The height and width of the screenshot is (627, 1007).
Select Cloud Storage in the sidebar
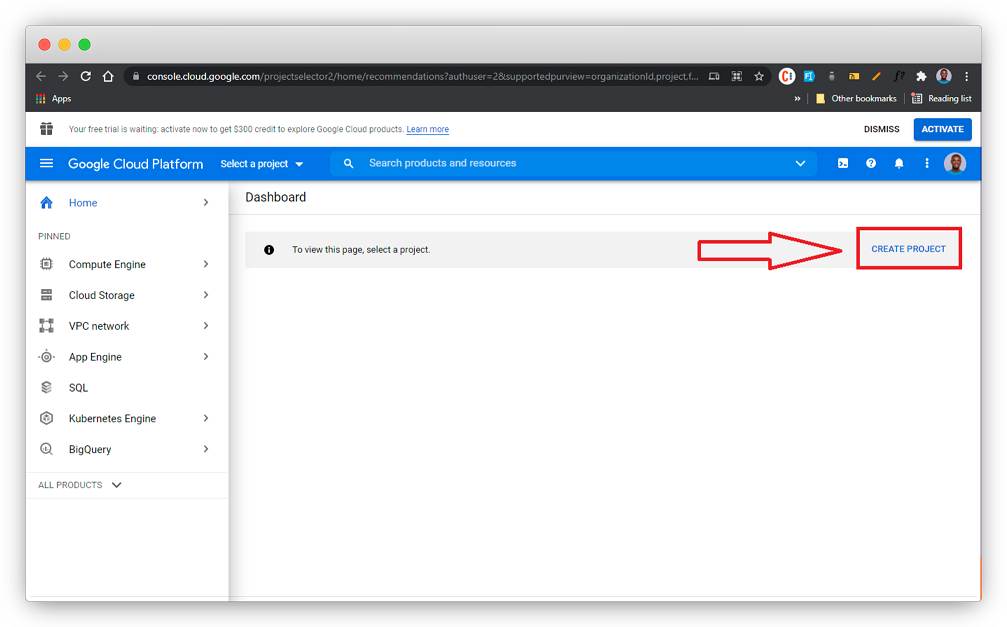[x=127, y=295]
